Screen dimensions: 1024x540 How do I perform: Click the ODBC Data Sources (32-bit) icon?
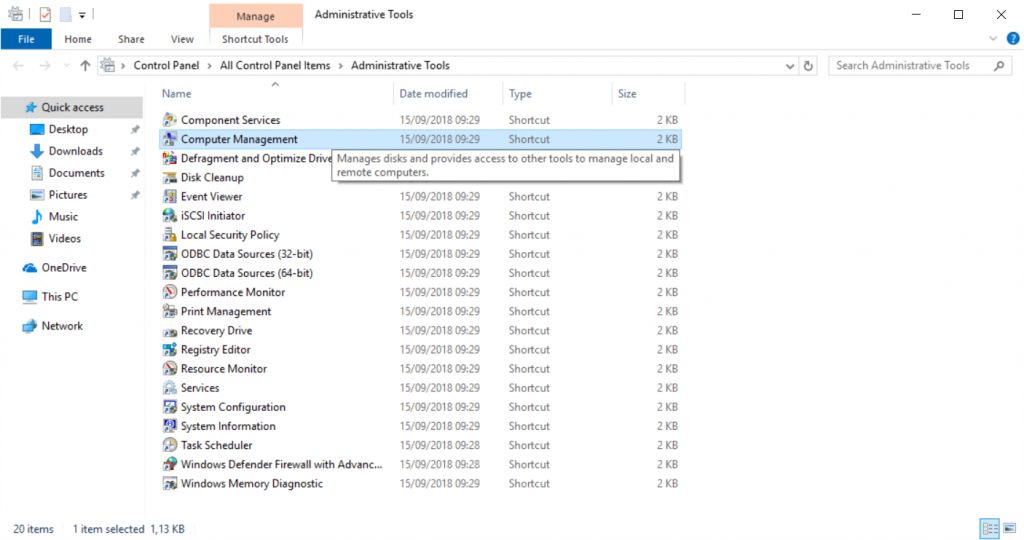pyautogui.click(x=170, y=254)
